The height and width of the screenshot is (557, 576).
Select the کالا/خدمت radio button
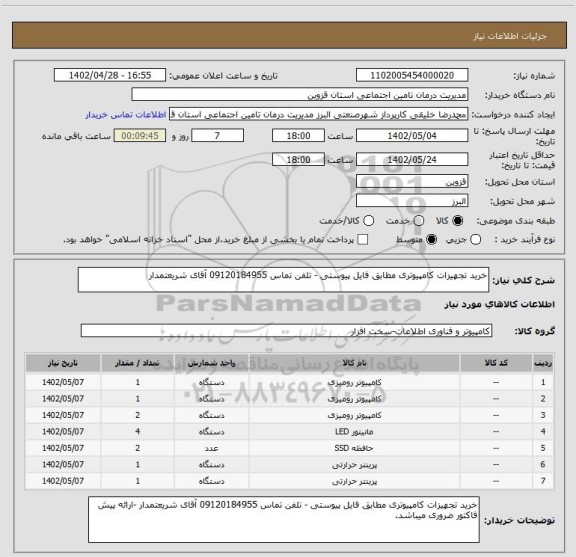coord(368,221)
